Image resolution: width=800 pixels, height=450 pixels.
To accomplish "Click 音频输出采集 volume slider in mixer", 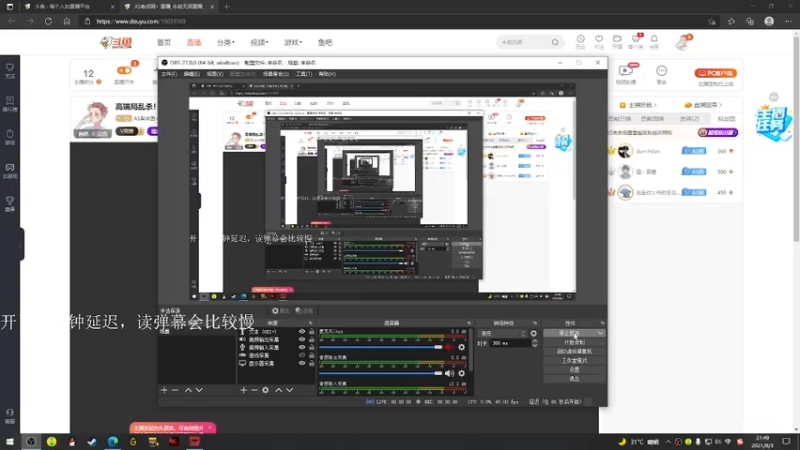I will tap(381, 373).
